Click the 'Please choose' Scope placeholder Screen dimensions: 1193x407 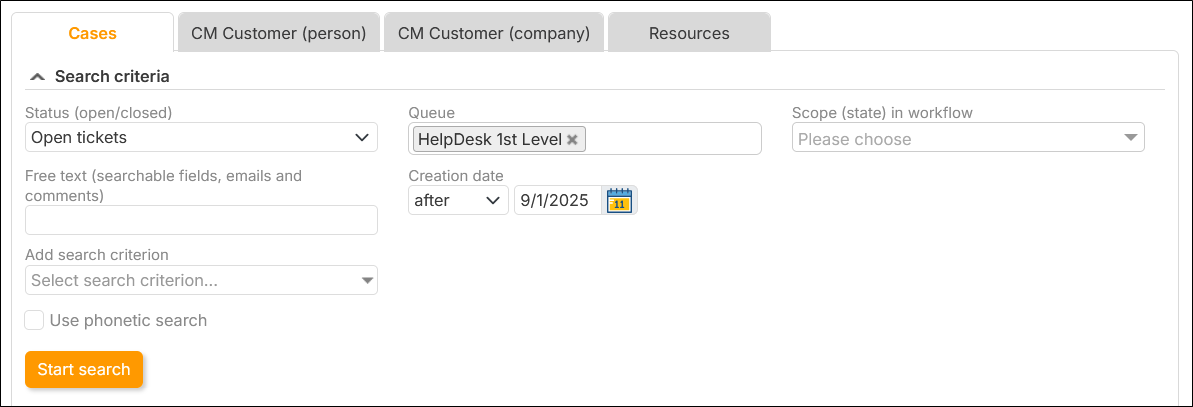click(x=855, y=139)
